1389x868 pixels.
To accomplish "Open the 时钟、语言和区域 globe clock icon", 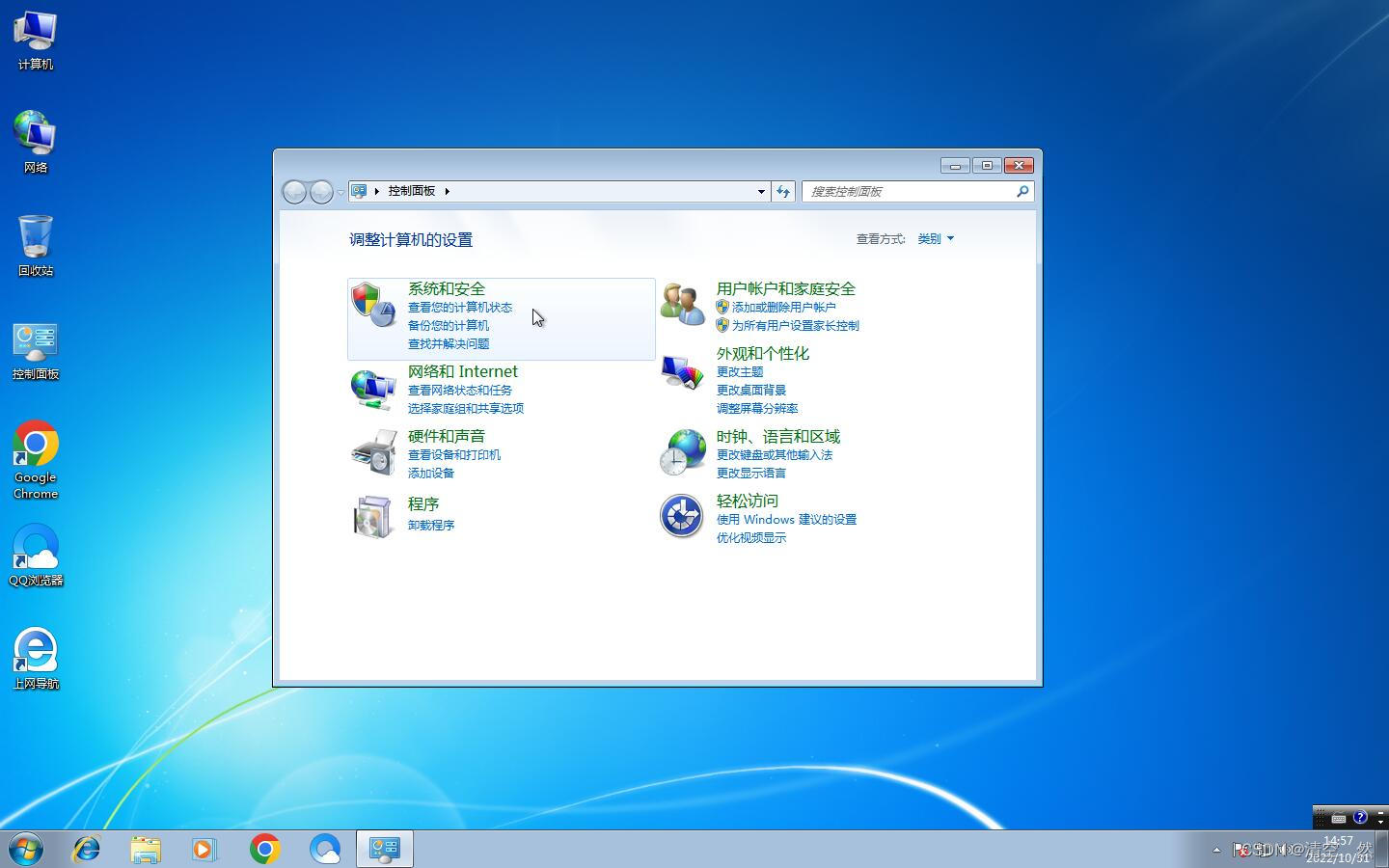I will click(x=683, y=452).
